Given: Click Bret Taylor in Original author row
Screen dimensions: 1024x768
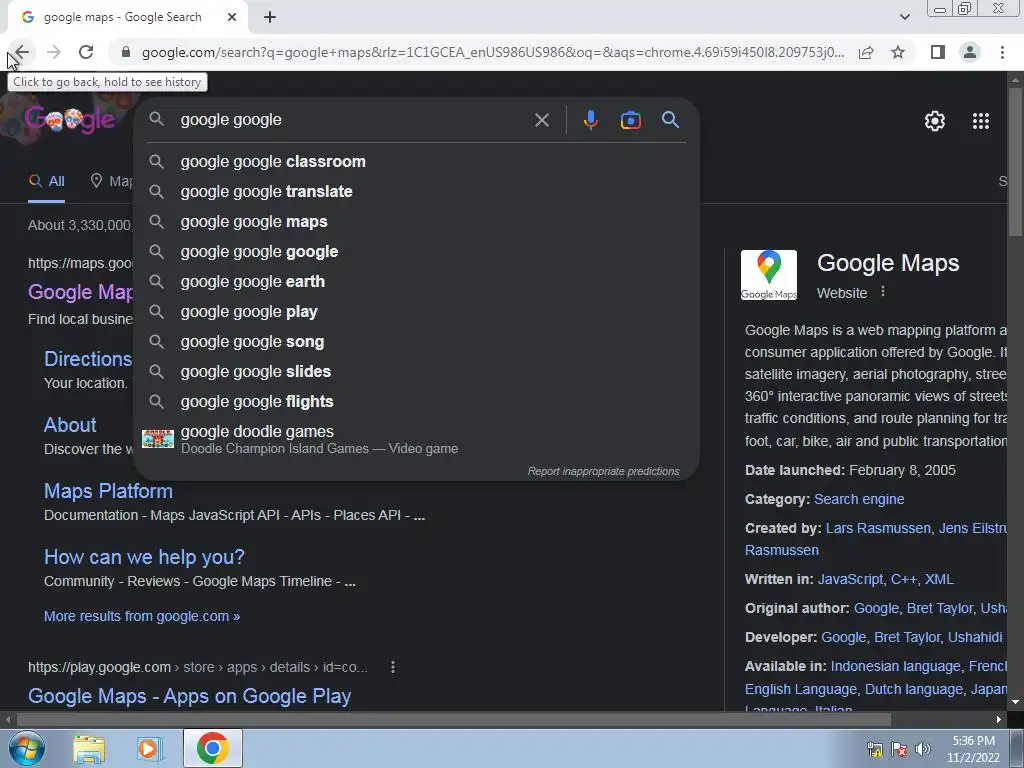Looking at the screenshot, I should pyautogui.click(x=940, y=609).
